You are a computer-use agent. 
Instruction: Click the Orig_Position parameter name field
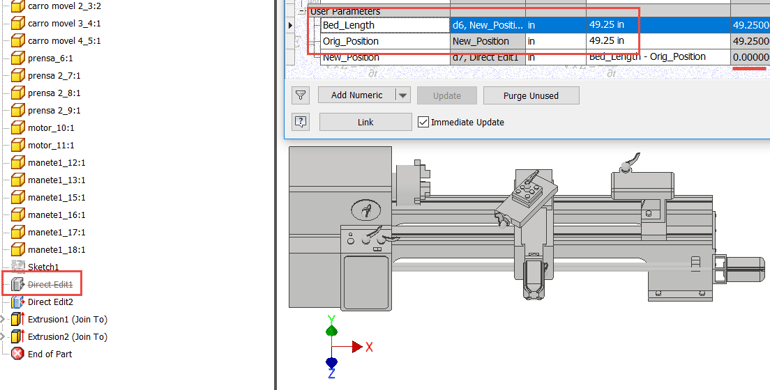point(385,41)
